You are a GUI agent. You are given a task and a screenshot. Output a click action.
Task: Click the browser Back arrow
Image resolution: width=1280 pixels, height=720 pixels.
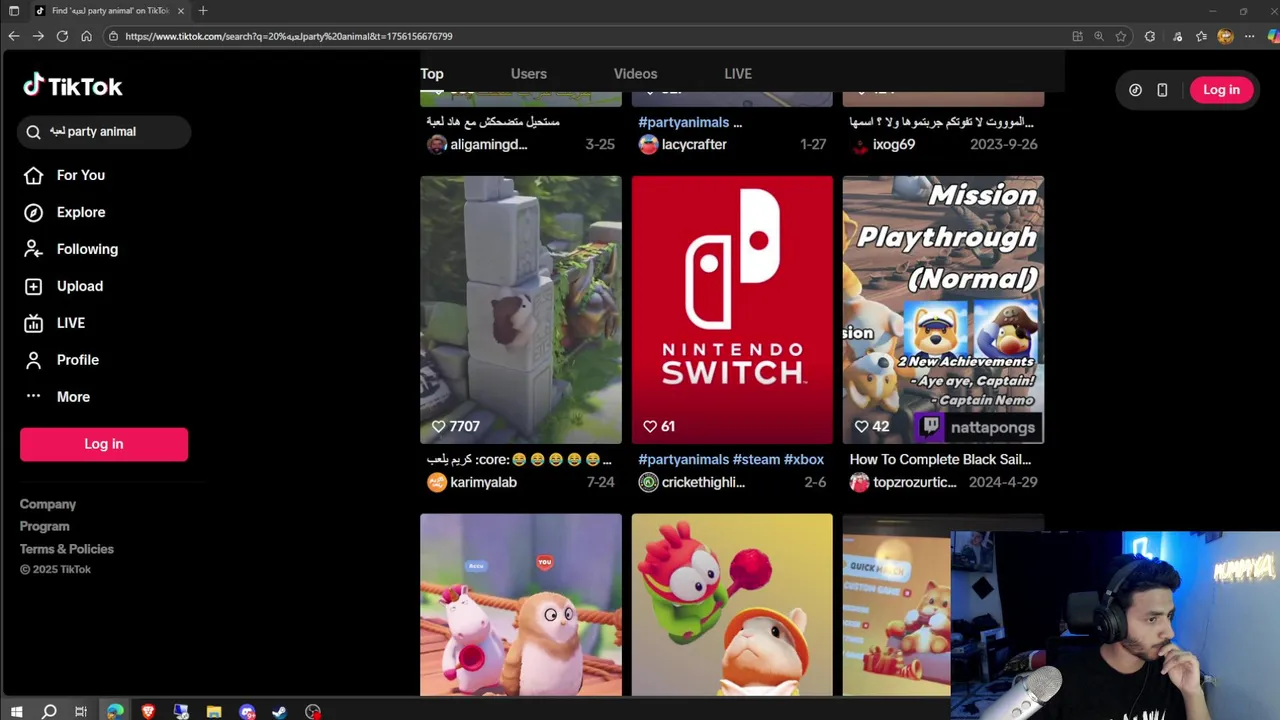[x=13, y=36]
